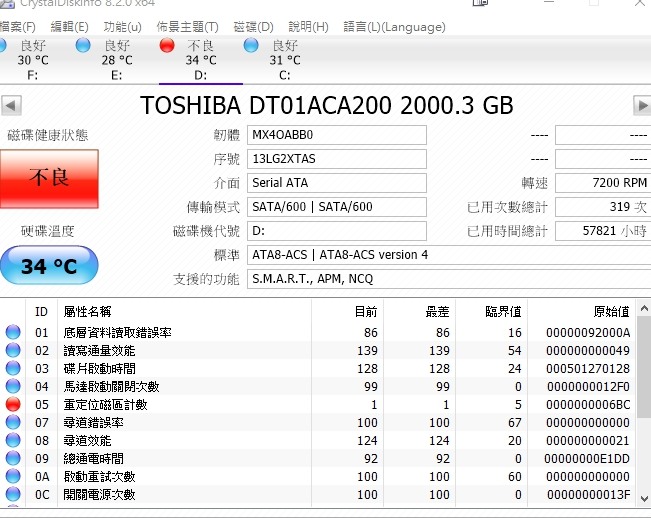Click the blue status icon of attribute 01
651x518 pixels.
point(13,332)
